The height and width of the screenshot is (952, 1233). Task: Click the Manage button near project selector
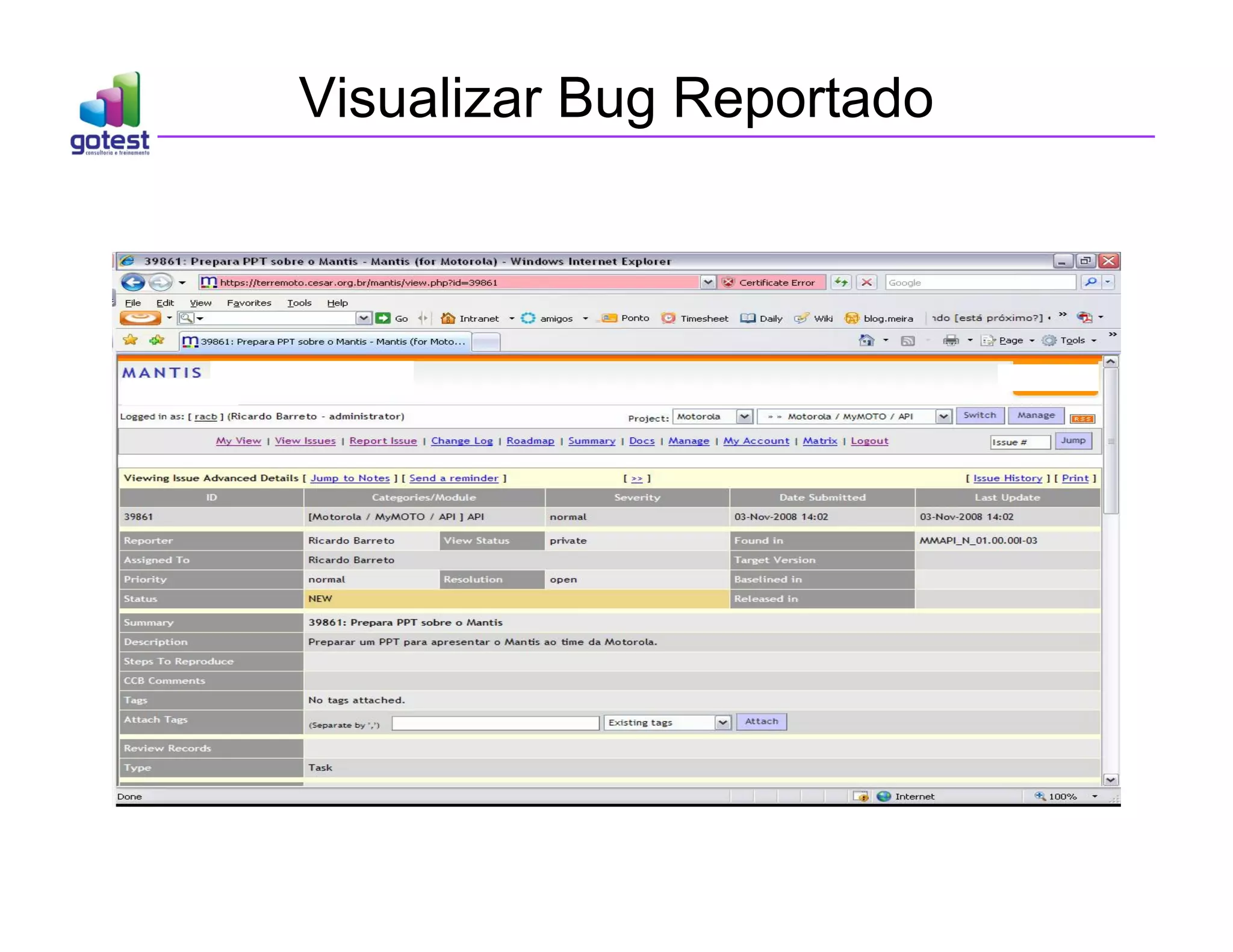[x=1036, y=415]
